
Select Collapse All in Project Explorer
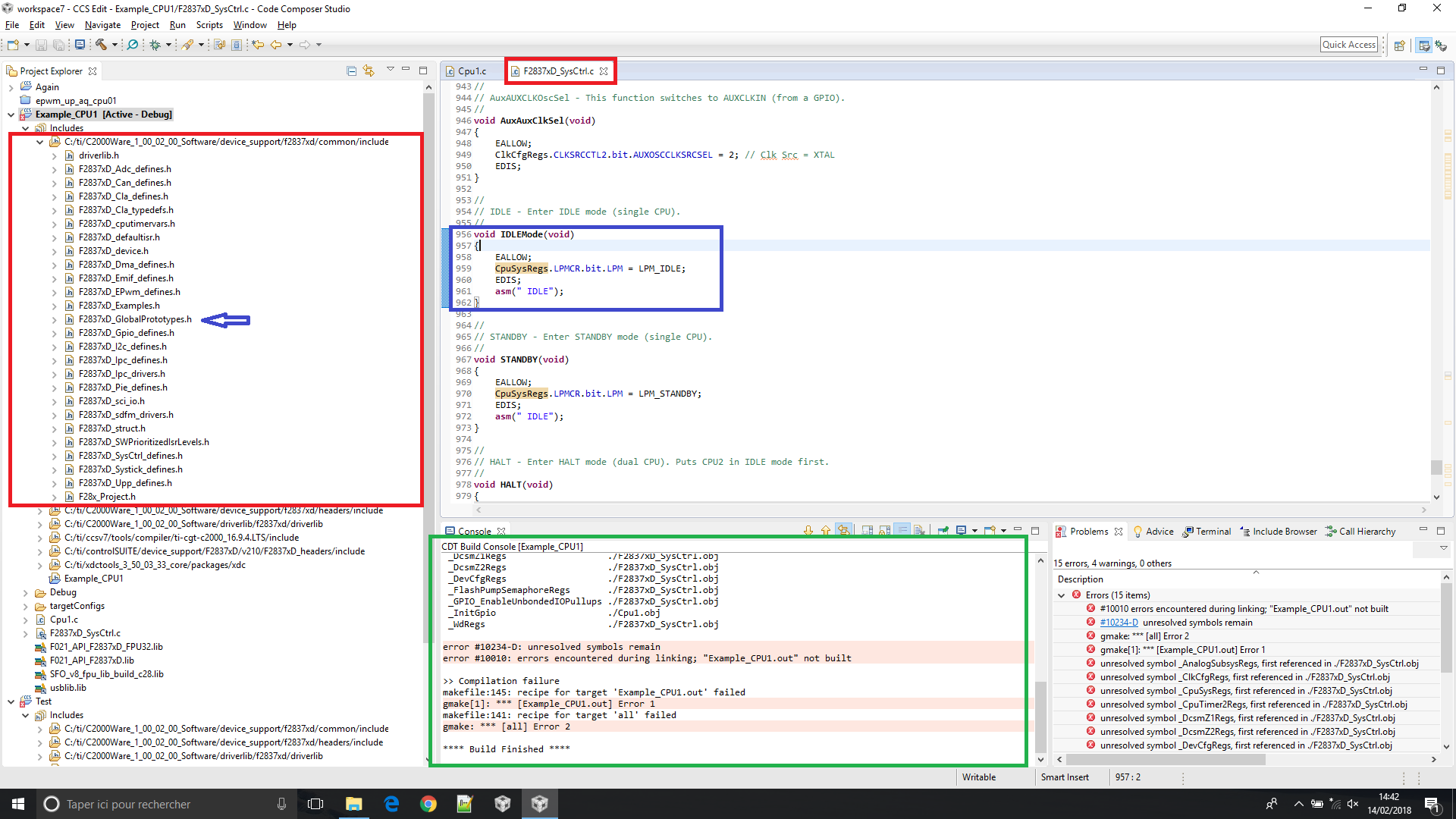point(352,70)
